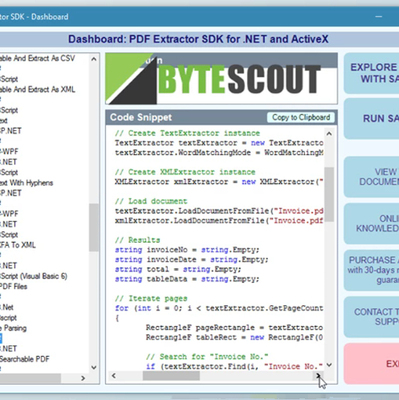Click the 'string total = string.Empty;' line
399x400 pixels.
coord(178,269)
